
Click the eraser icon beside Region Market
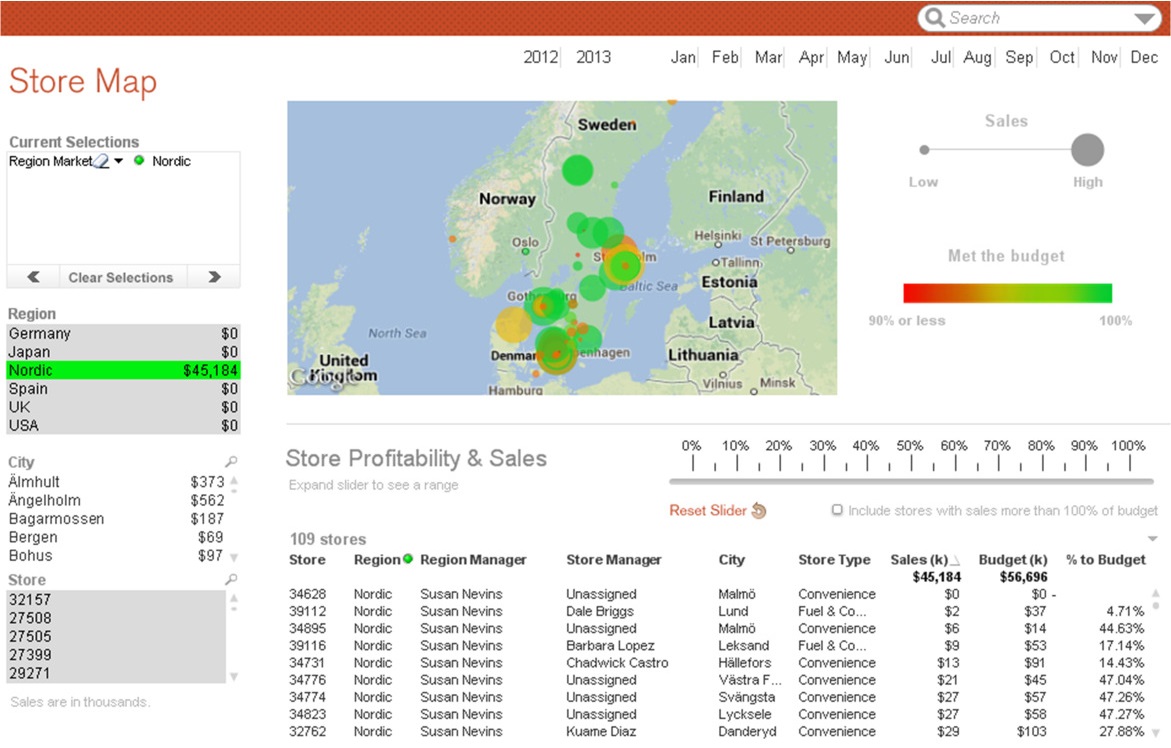[101, 160]
